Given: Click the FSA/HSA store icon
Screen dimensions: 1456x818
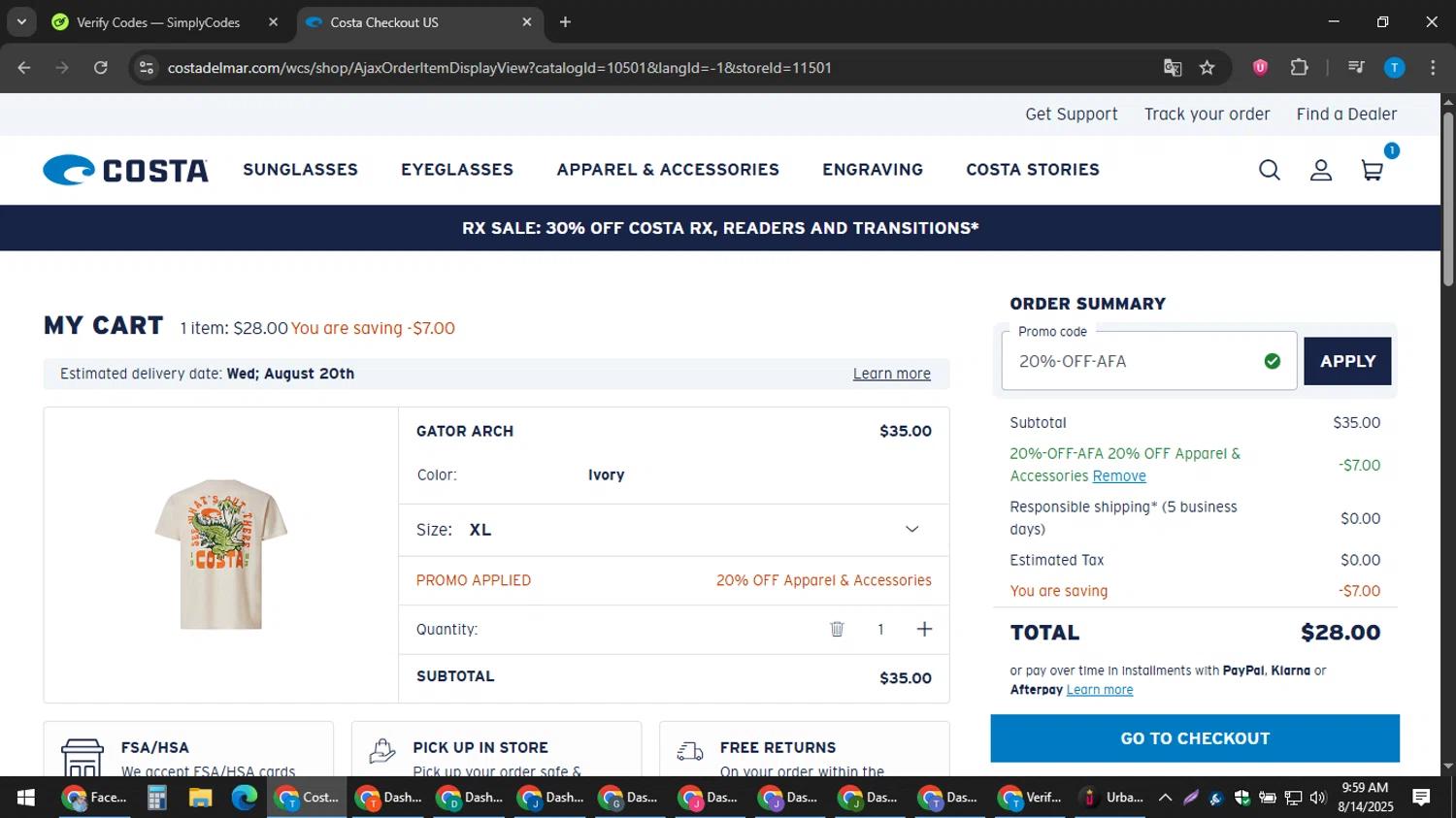Looking at the screenshot, I should (x=83, y=758).
